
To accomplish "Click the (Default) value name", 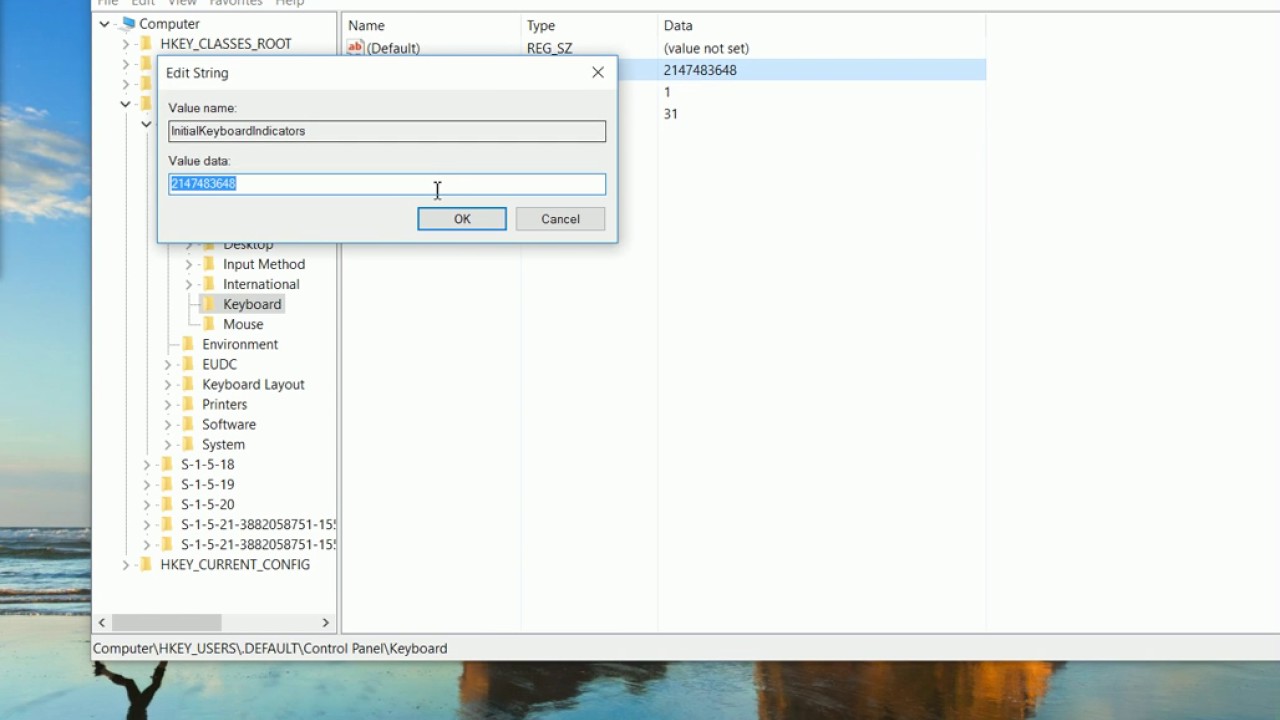I will point(393,48).
